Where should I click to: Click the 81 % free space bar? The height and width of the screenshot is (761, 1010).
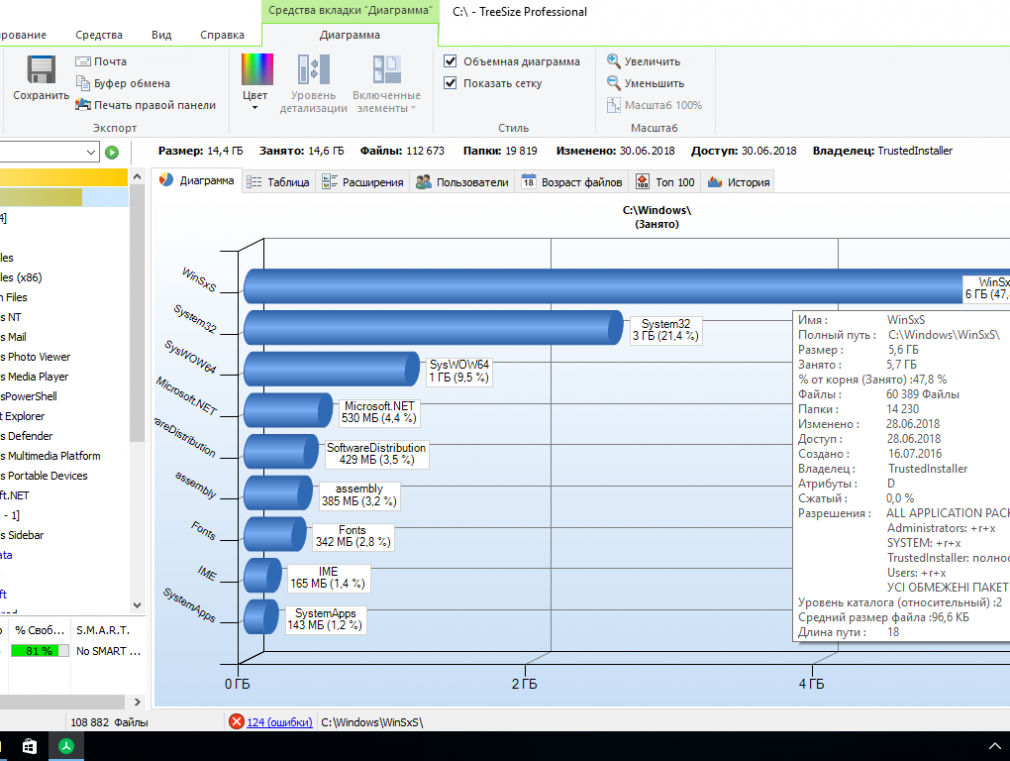pos(39,651)
